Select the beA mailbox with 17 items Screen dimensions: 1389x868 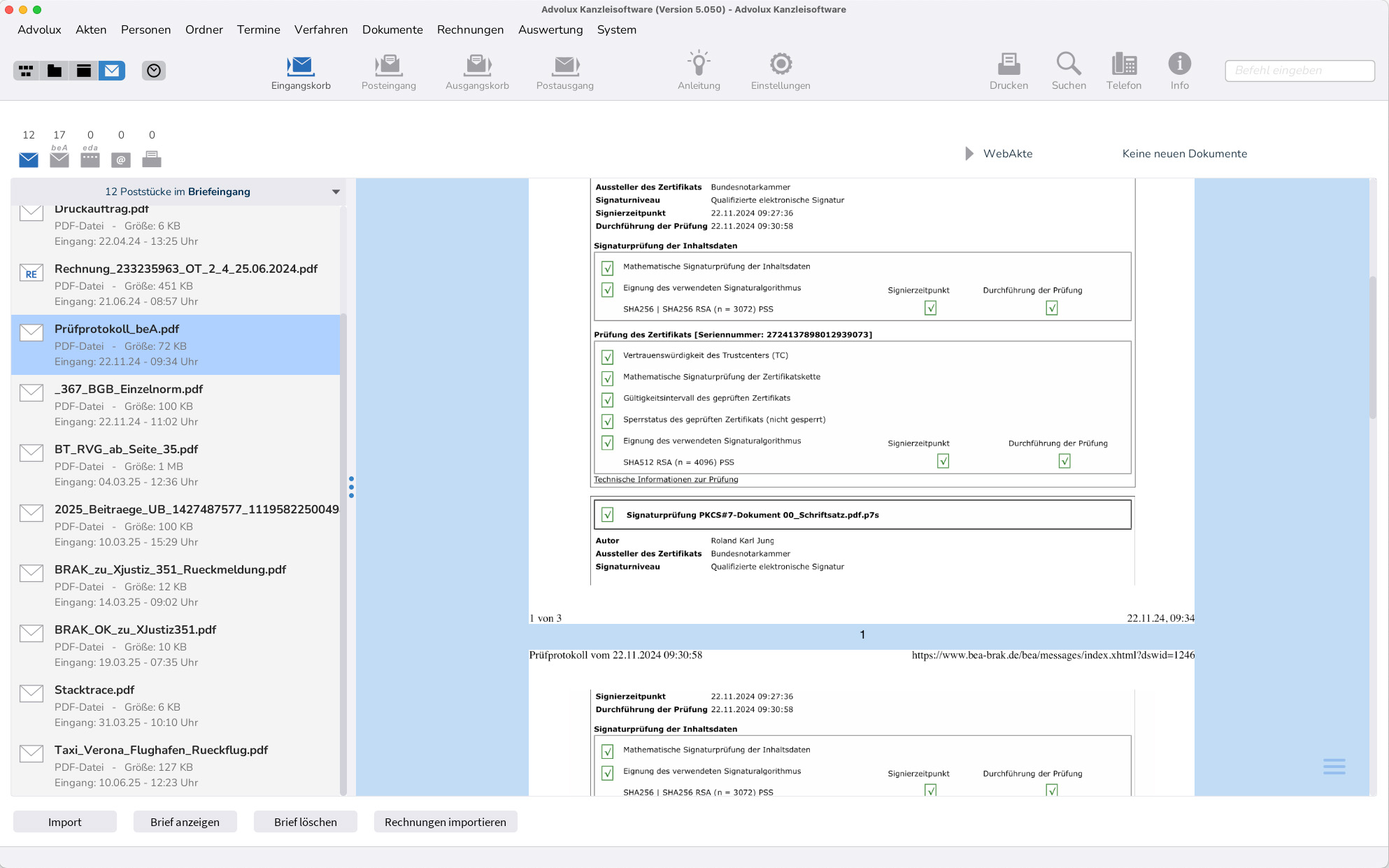coord(59,159)
